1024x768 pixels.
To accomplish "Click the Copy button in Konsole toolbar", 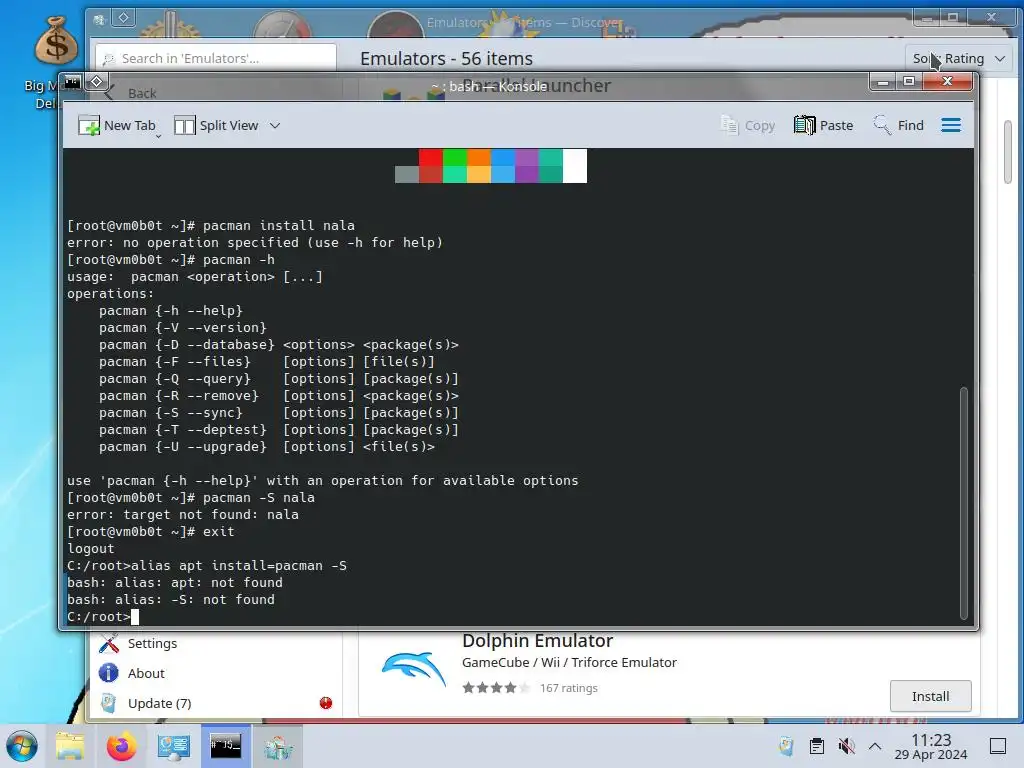I will tap(747, 125).
